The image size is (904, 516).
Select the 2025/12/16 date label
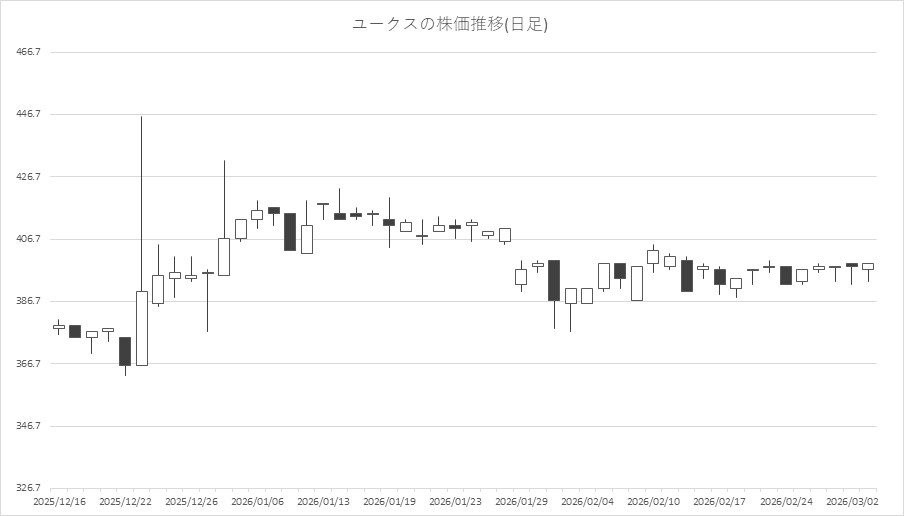click(x=59, y=500)
